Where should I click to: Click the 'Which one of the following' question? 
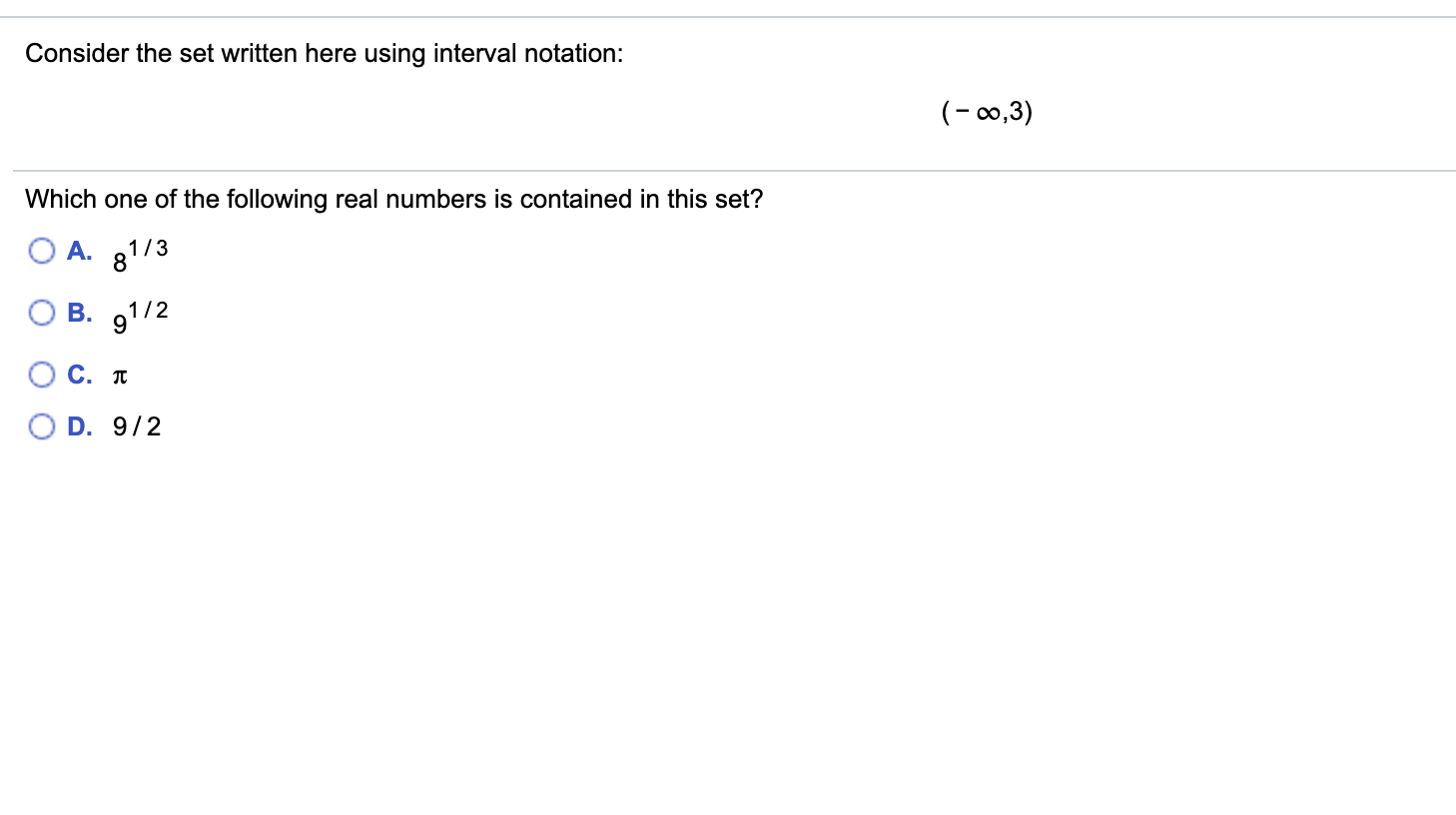click(x=393, y=199)
